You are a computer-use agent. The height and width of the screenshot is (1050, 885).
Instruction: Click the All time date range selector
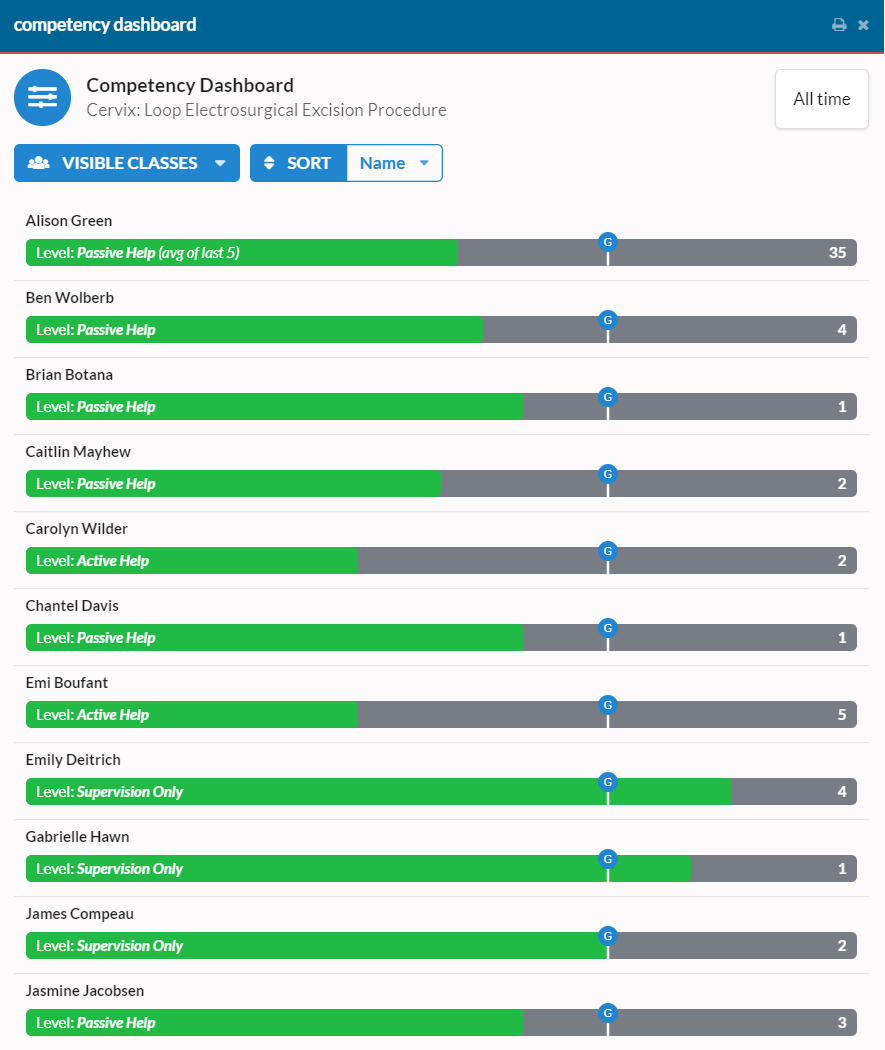pyautogui.click(x=821, y=98)
